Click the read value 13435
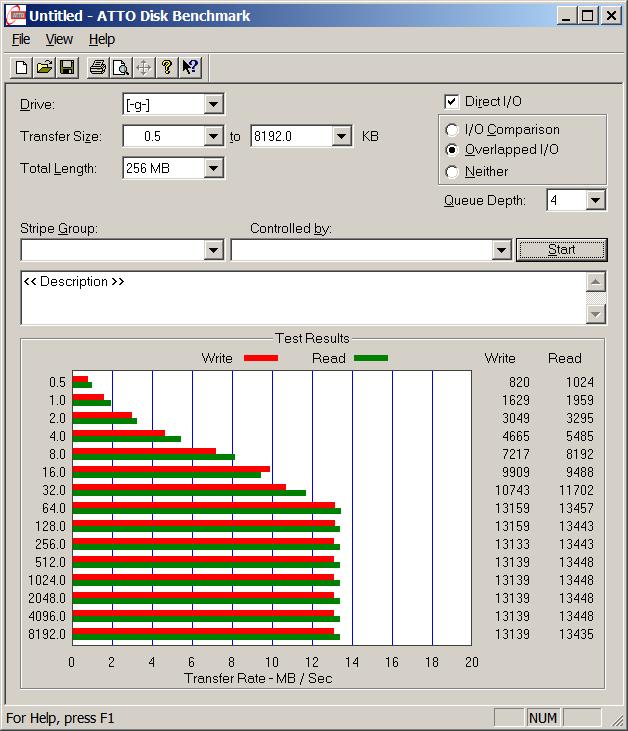 coord(576,634)
